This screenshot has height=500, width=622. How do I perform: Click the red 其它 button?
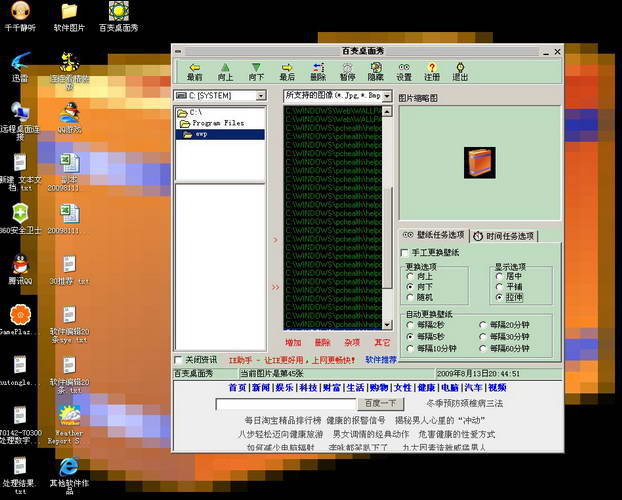pos(382,342)
